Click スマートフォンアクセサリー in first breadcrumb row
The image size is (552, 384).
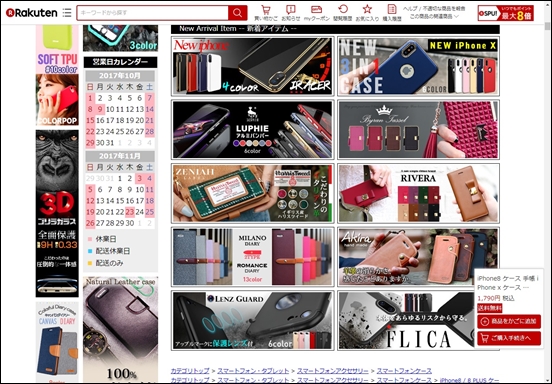tap(333, 371)
